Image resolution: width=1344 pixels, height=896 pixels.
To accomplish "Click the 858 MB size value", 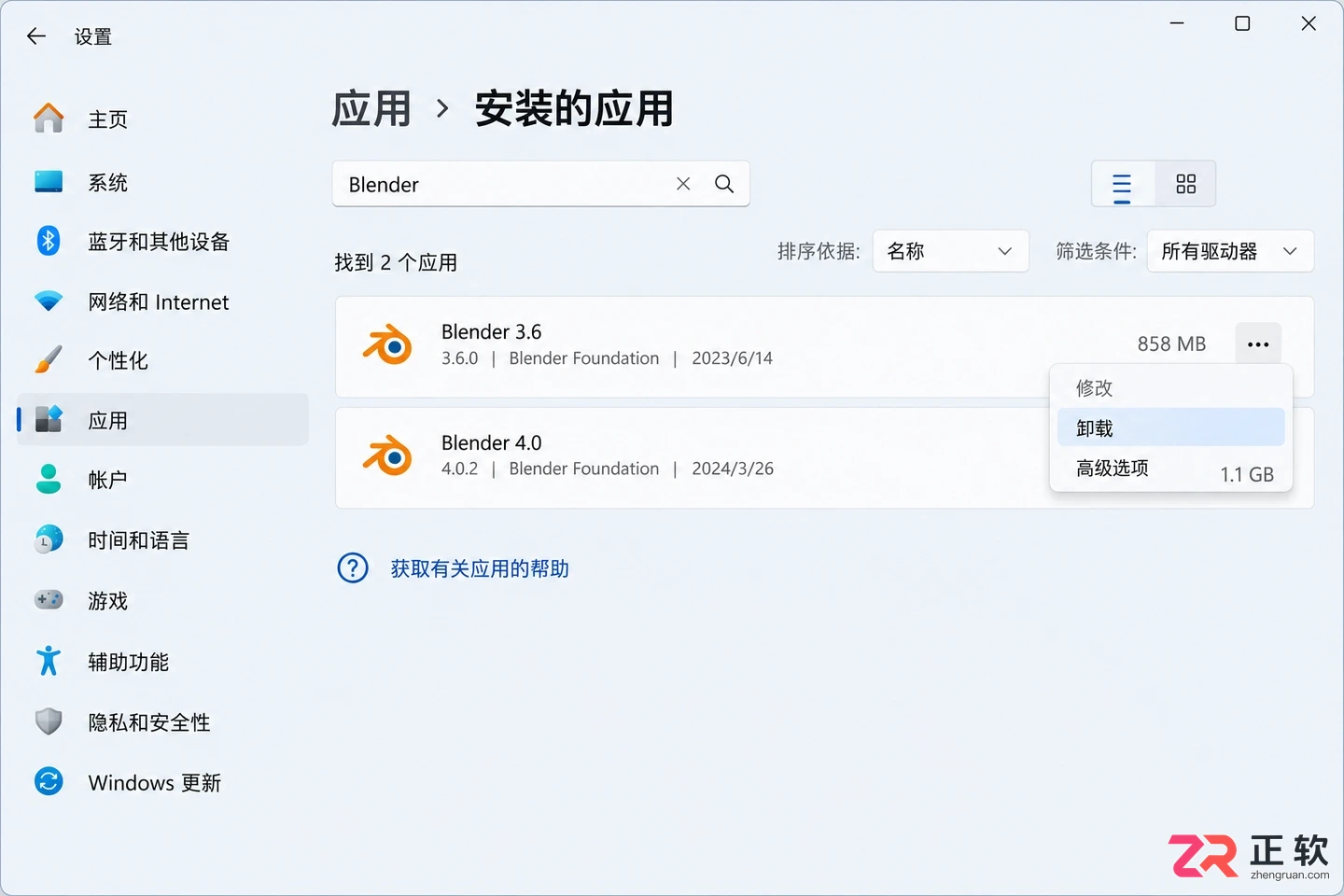I will point(1171,344).
